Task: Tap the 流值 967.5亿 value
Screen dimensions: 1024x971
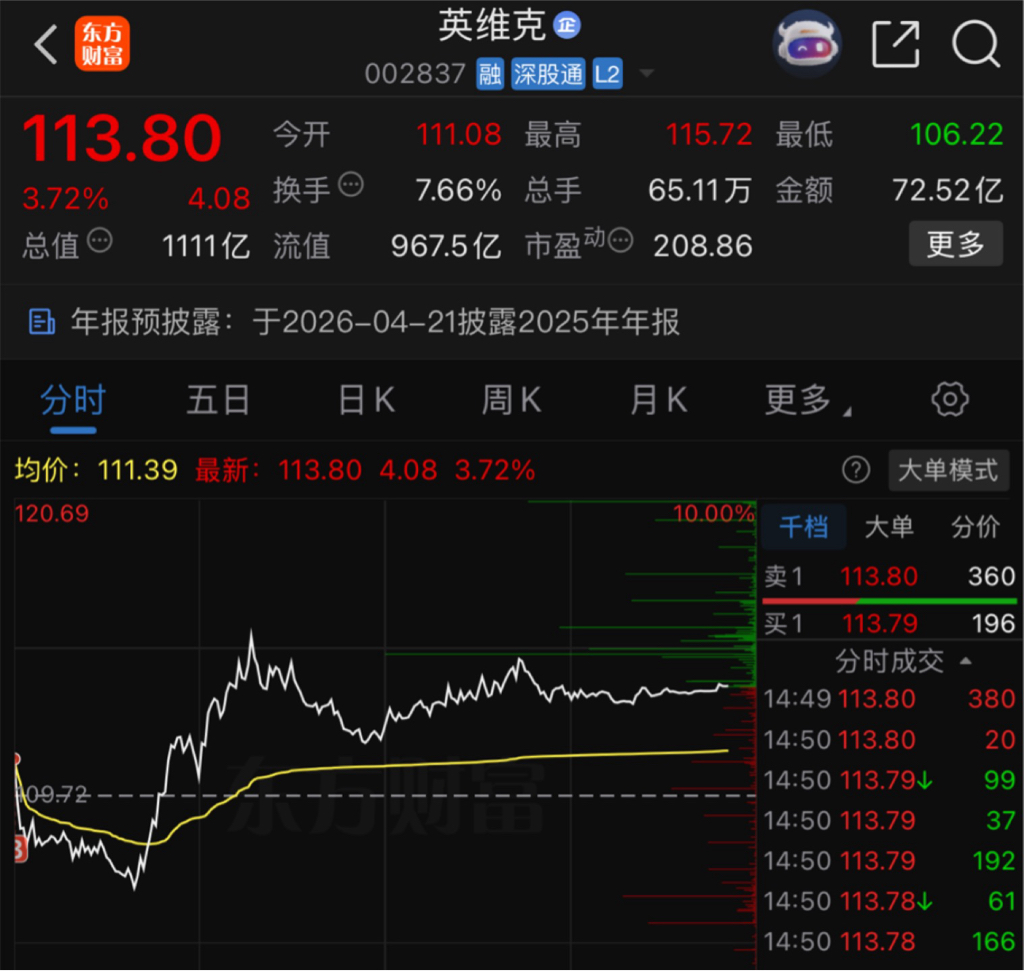Action: pyautogui.click(x=446, y=247)
